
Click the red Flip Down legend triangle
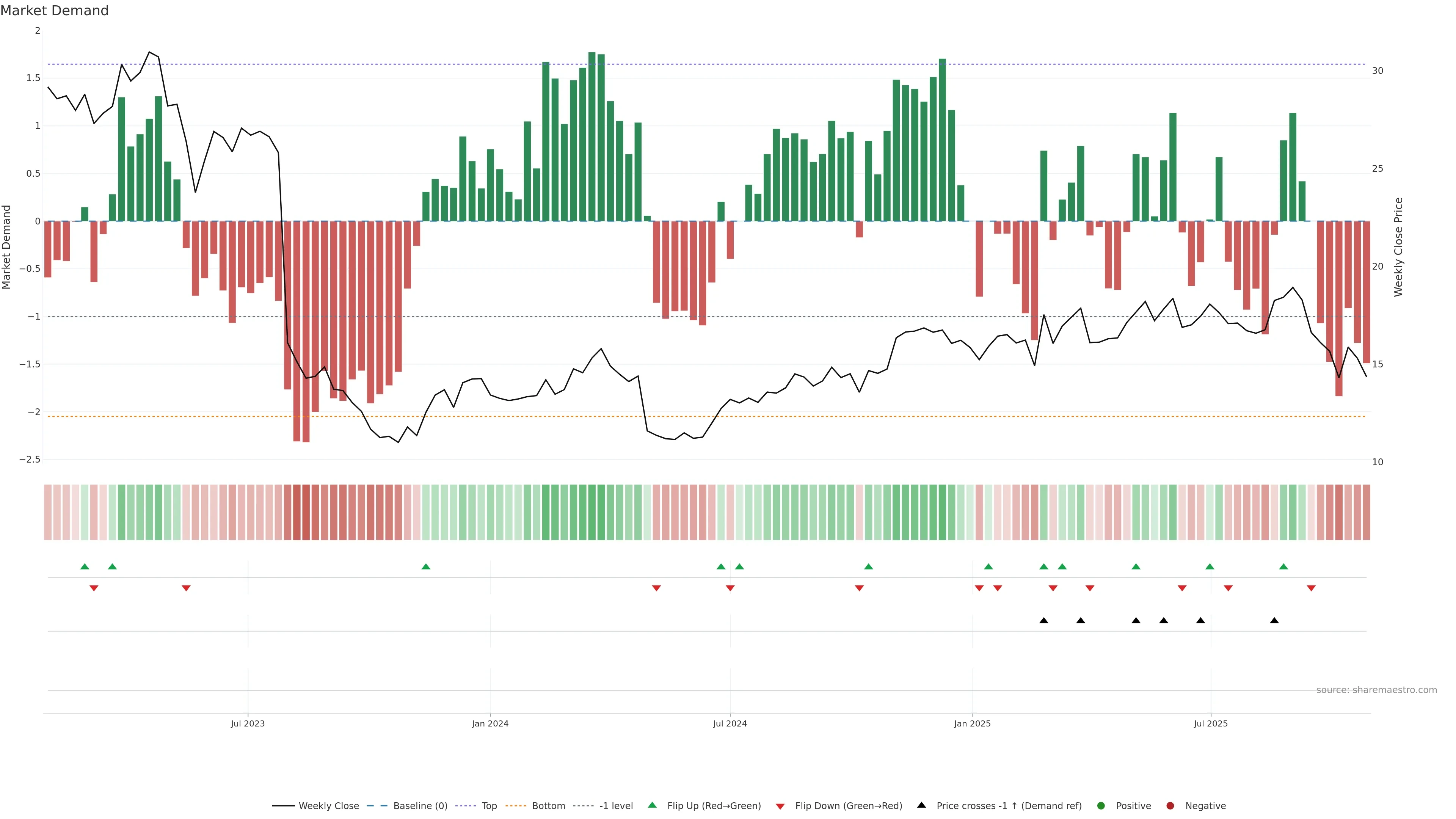pyautogui.click(x=780, y=806)
